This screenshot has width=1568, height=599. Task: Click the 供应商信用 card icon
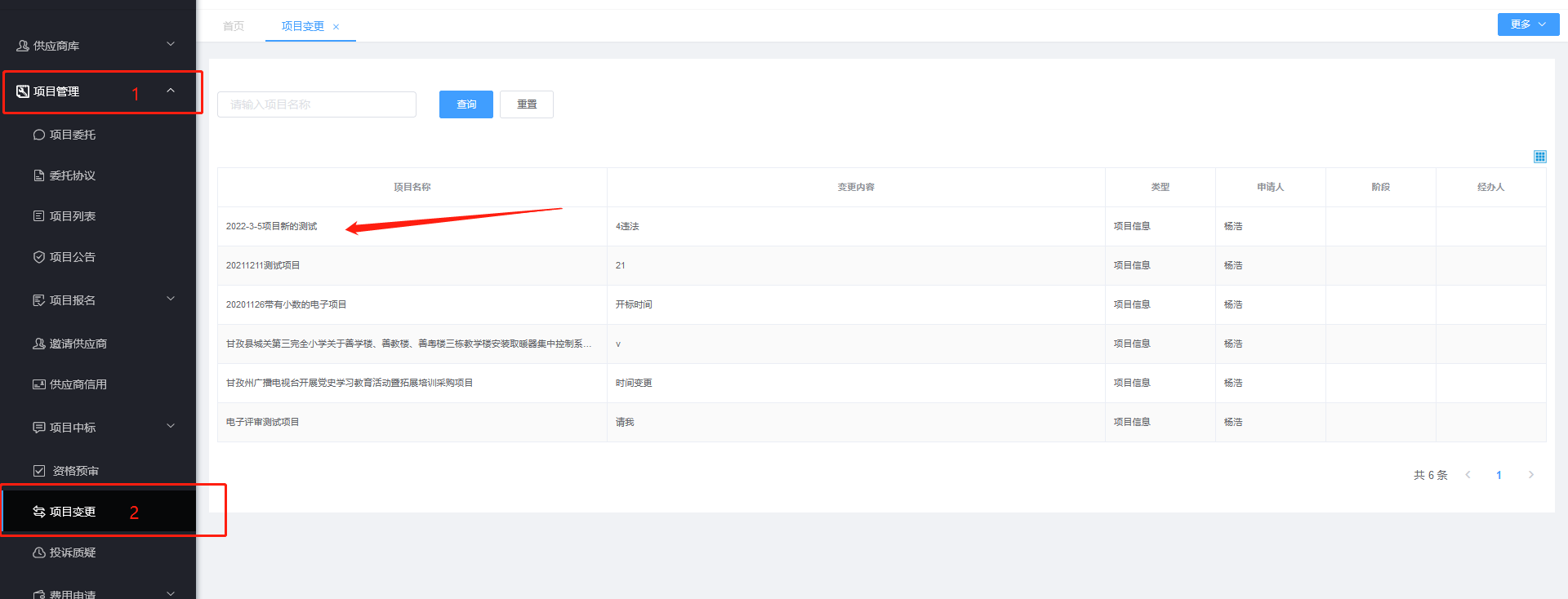coord(39,384)
